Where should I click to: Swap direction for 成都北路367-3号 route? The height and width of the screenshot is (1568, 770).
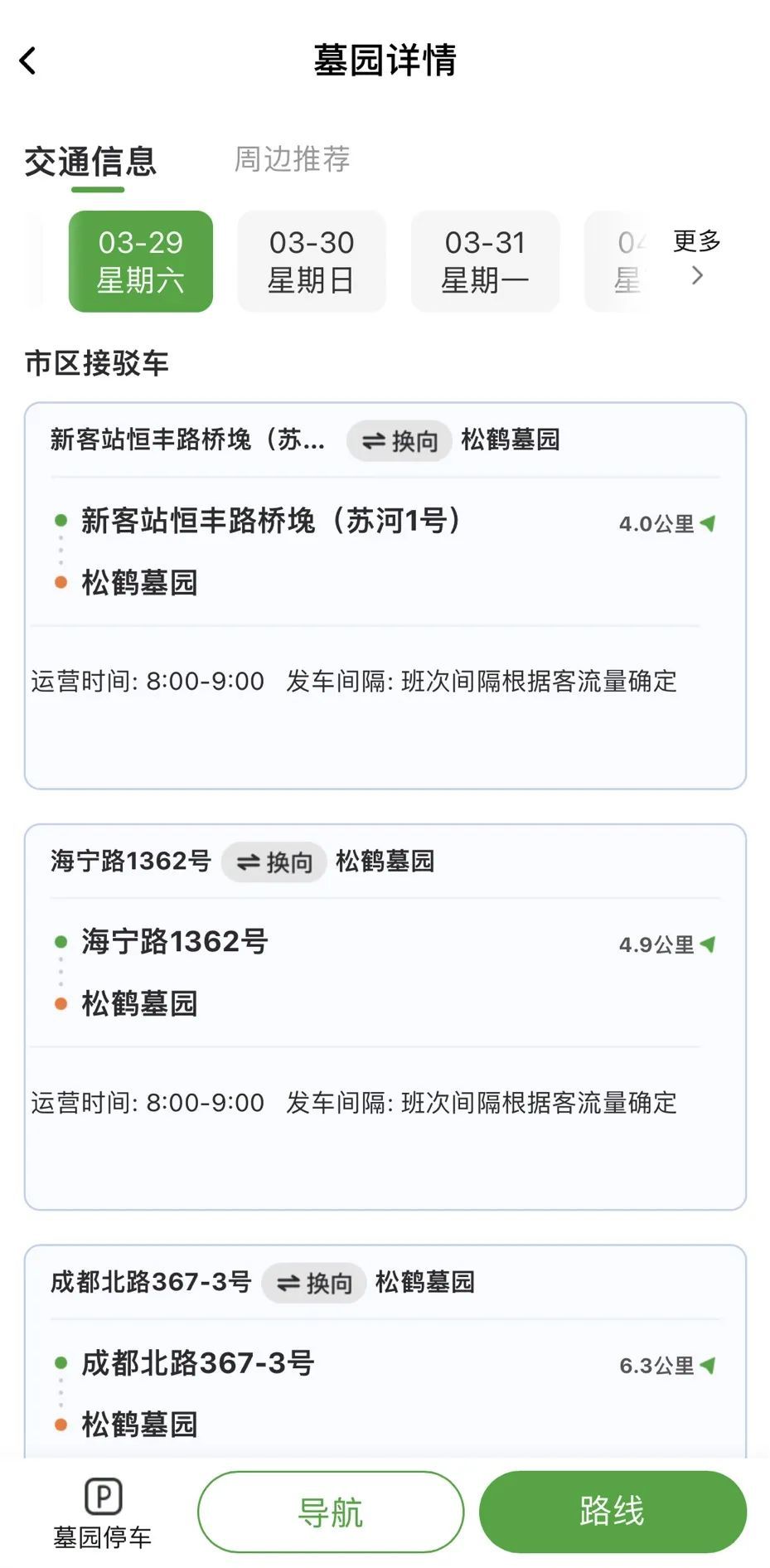coord(314,1283)
